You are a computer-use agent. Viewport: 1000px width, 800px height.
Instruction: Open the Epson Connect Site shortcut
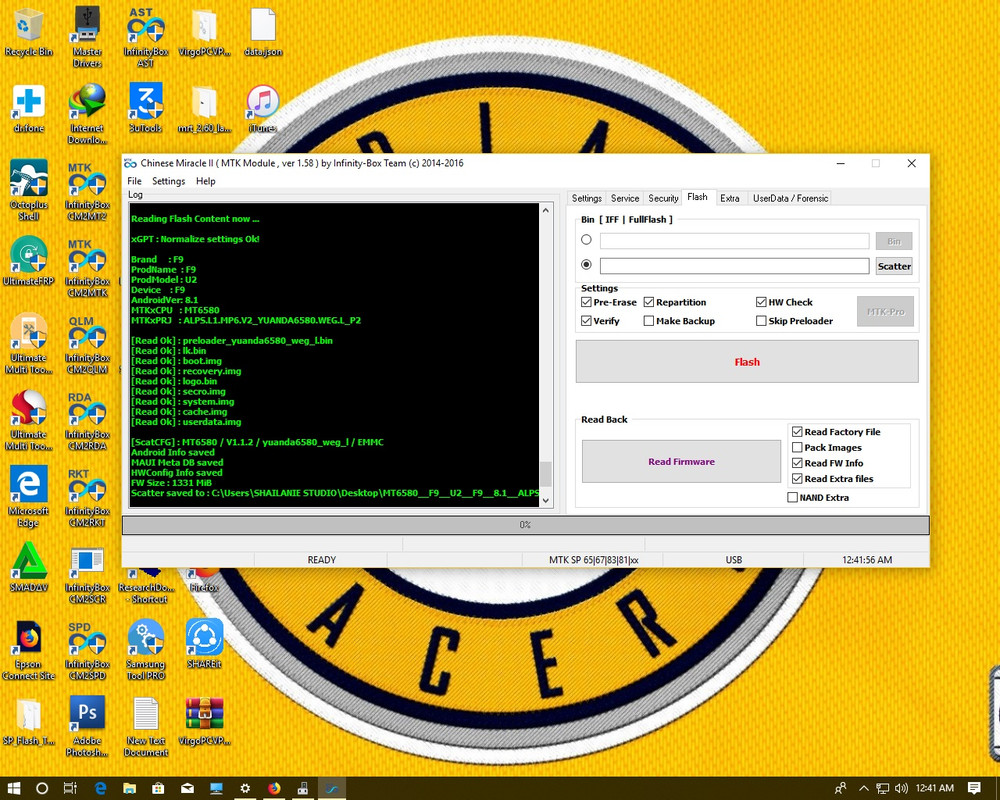[x=29, y=649]
